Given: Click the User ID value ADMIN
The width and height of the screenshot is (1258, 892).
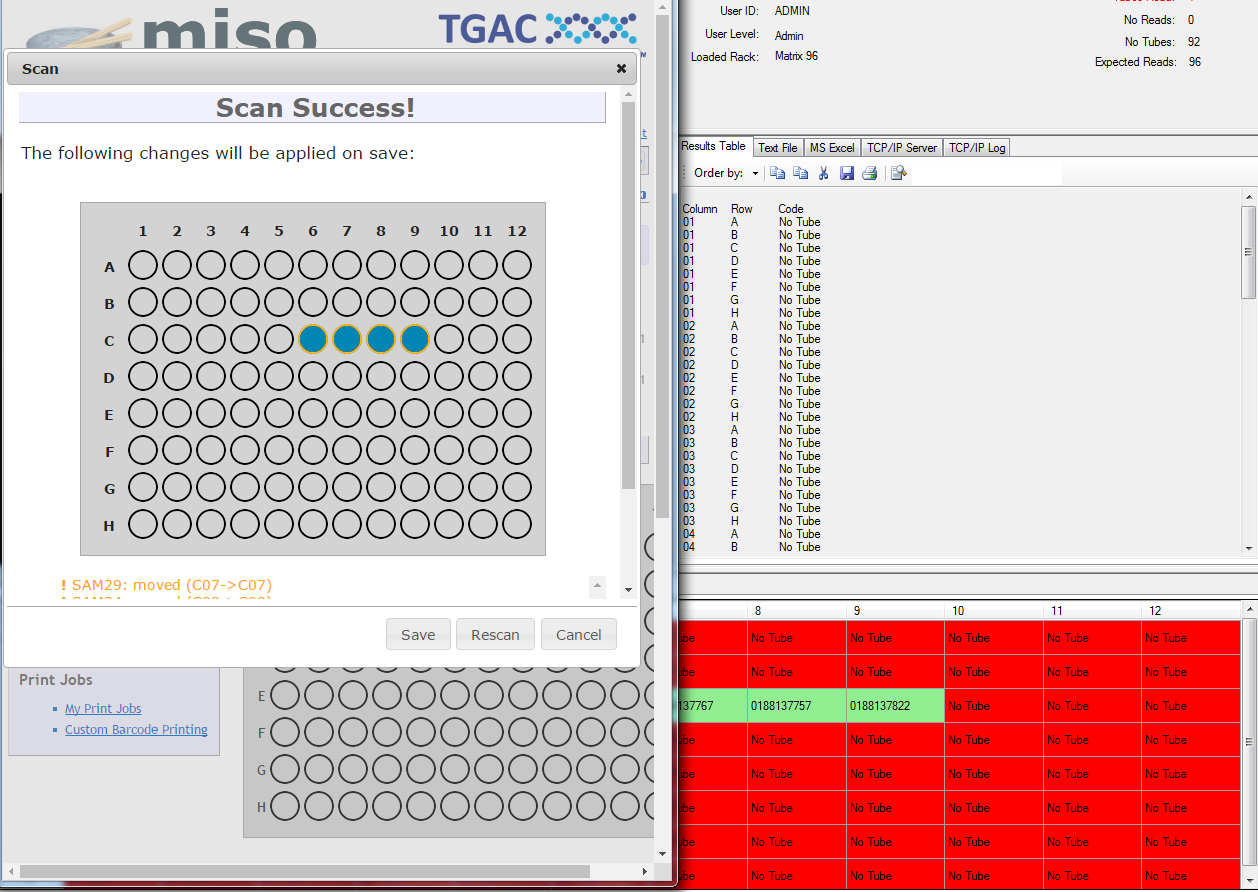Looking at the screenshot, I should (792, 11).
